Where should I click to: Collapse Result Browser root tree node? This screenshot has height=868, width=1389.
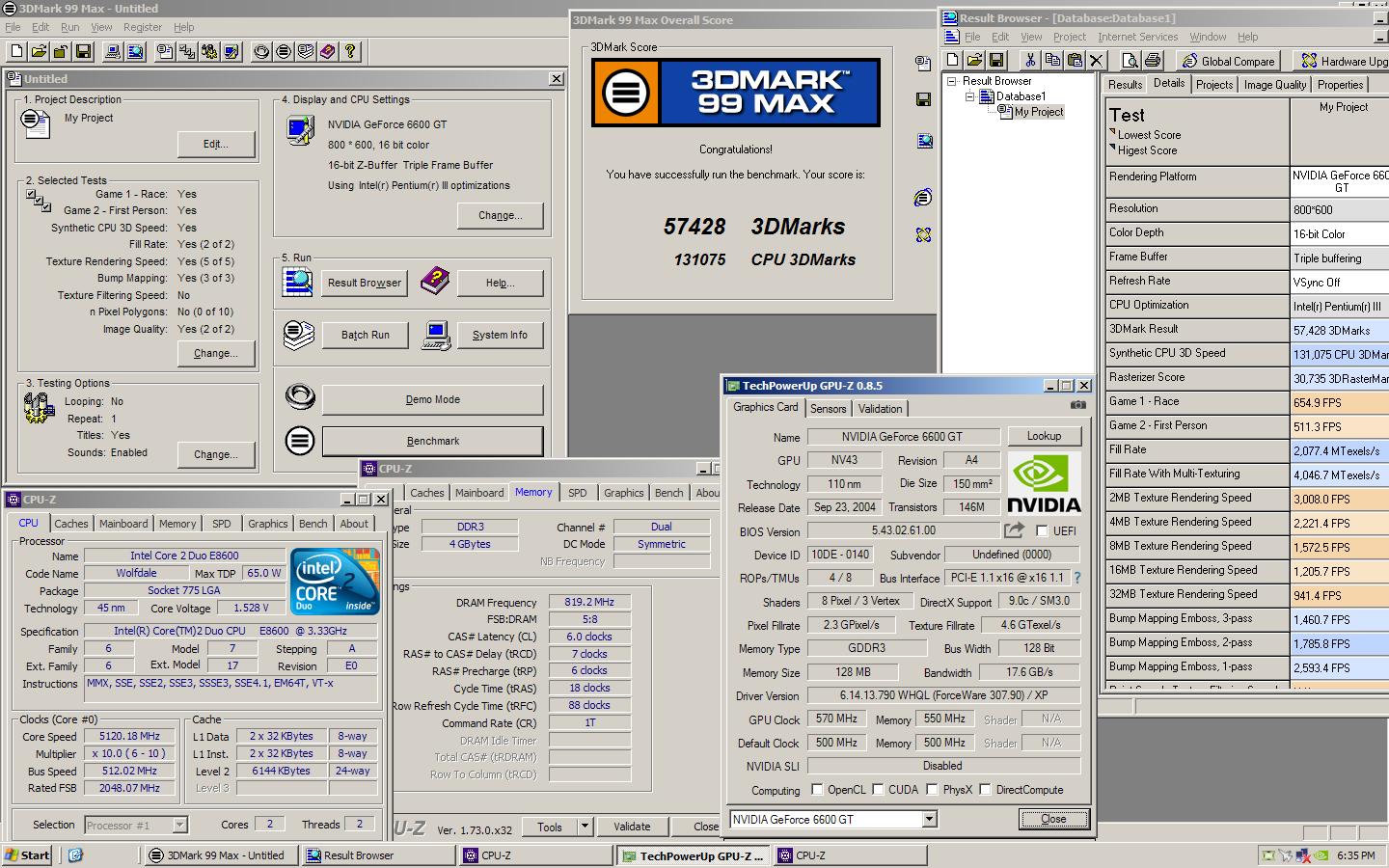pos(952,82)
